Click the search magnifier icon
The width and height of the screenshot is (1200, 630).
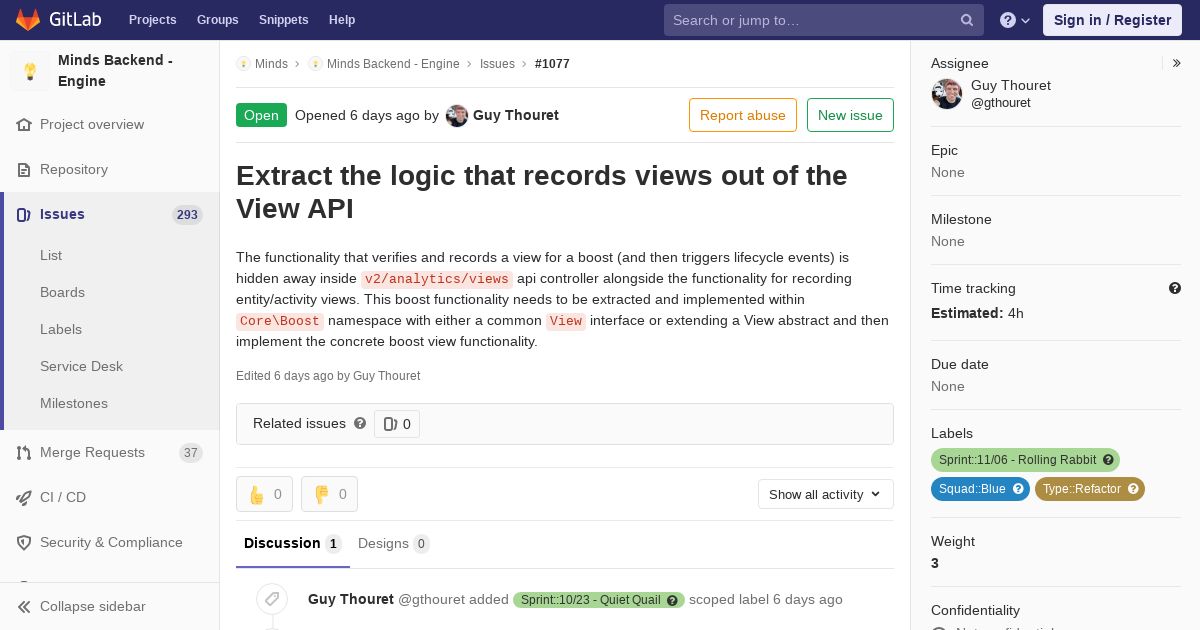point(967,20)
